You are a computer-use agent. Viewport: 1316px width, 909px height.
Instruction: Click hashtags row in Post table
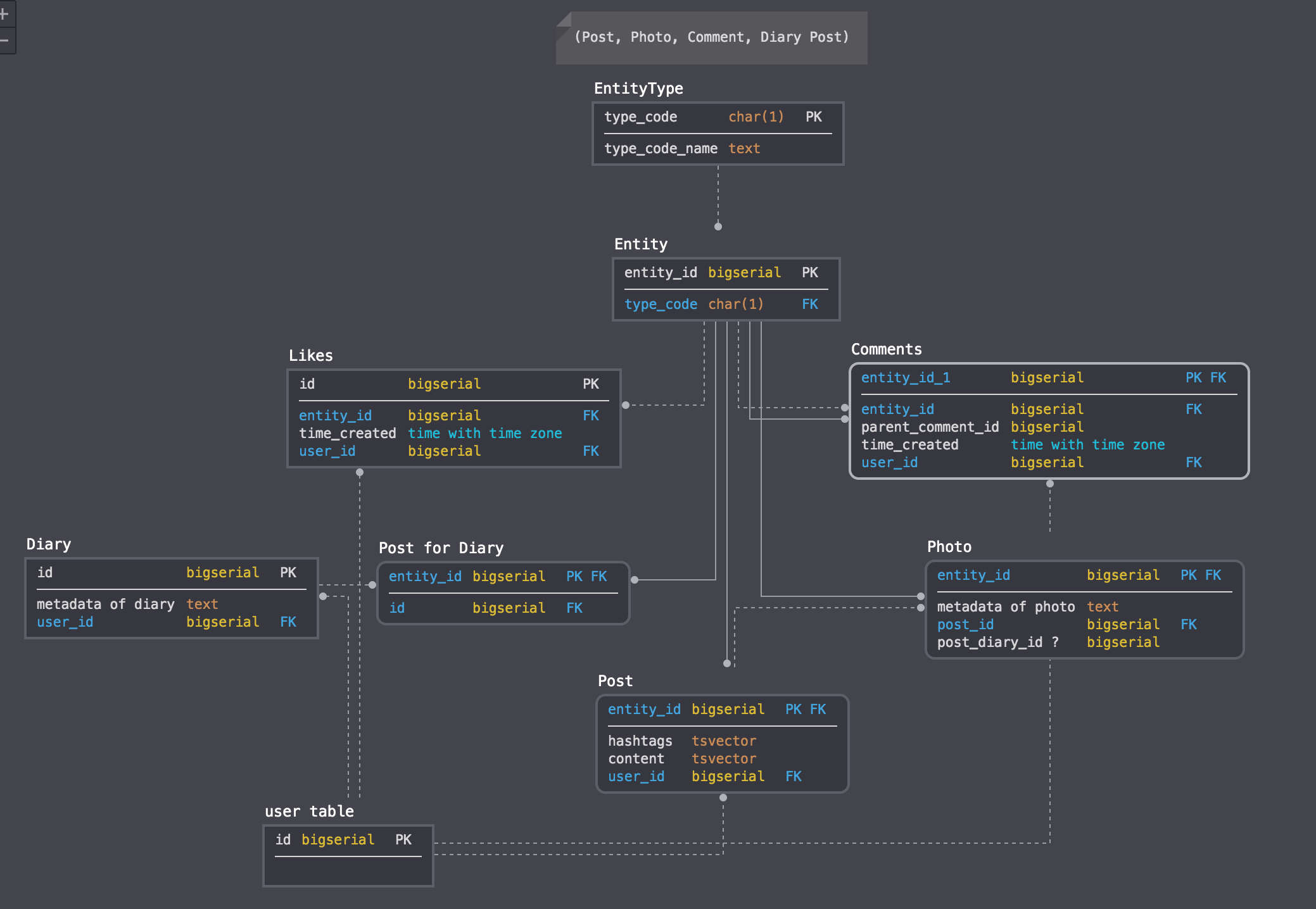click(x=722, y=741)
